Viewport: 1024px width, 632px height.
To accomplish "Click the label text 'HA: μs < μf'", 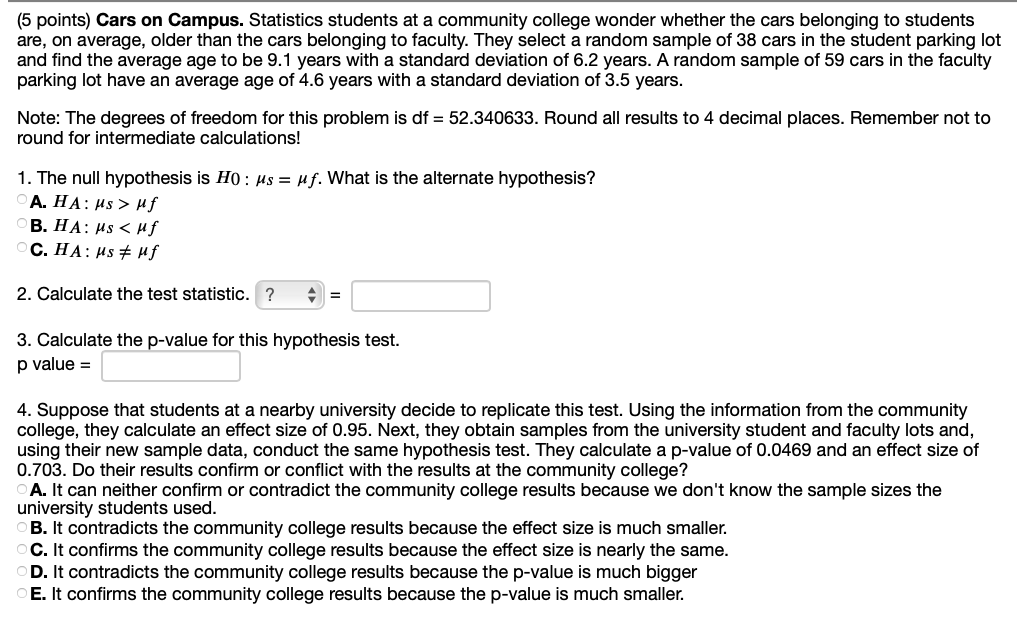I will 105,227.
